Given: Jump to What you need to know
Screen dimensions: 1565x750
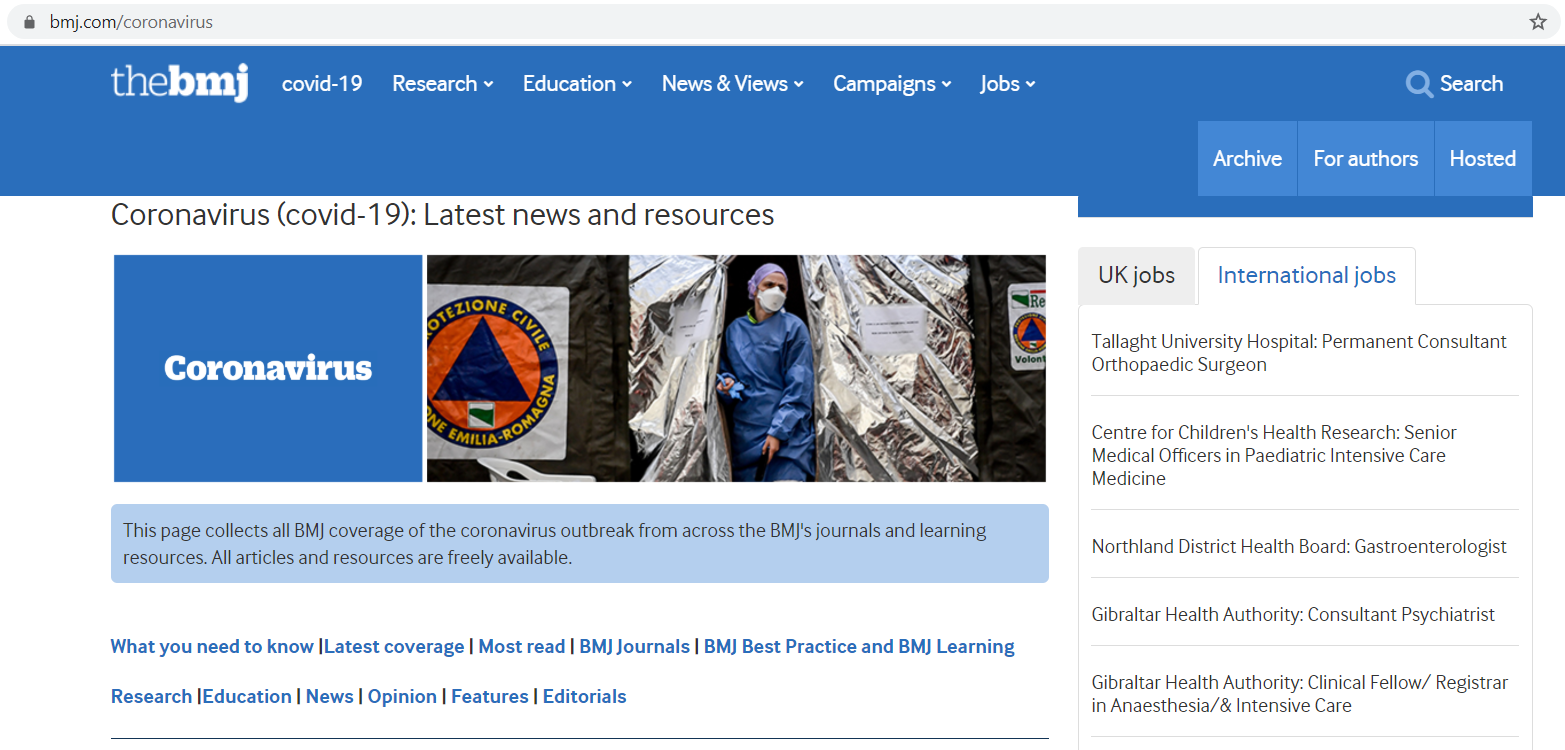Looking at the screenshot, I should click(x=212, y=647).
